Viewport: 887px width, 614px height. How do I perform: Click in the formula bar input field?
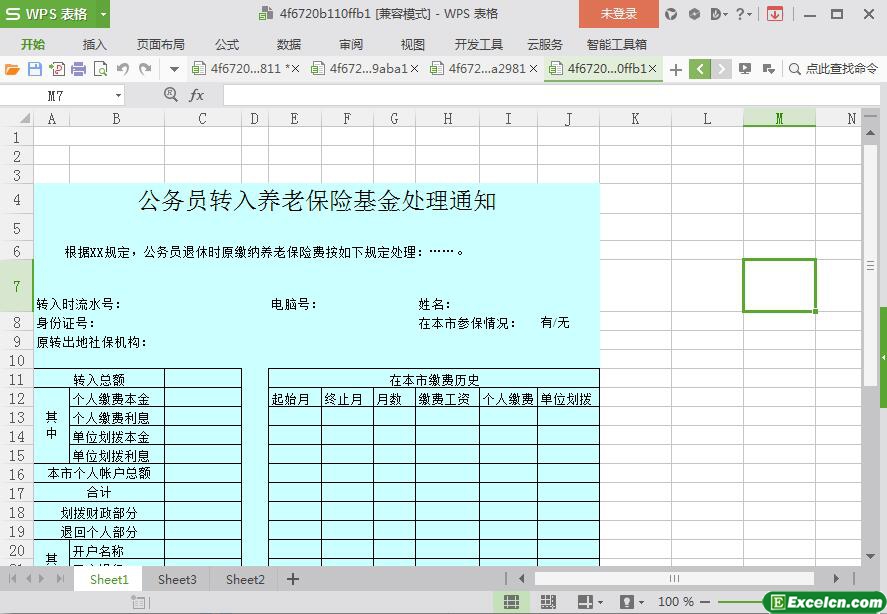[540, 95]
